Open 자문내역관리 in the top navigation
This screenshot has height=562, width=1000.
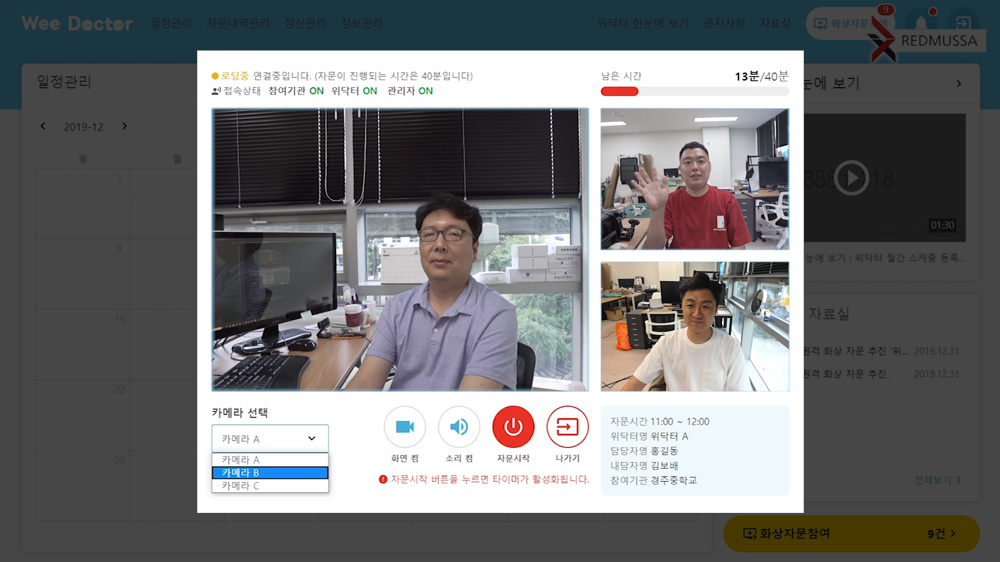click(238, 24)
